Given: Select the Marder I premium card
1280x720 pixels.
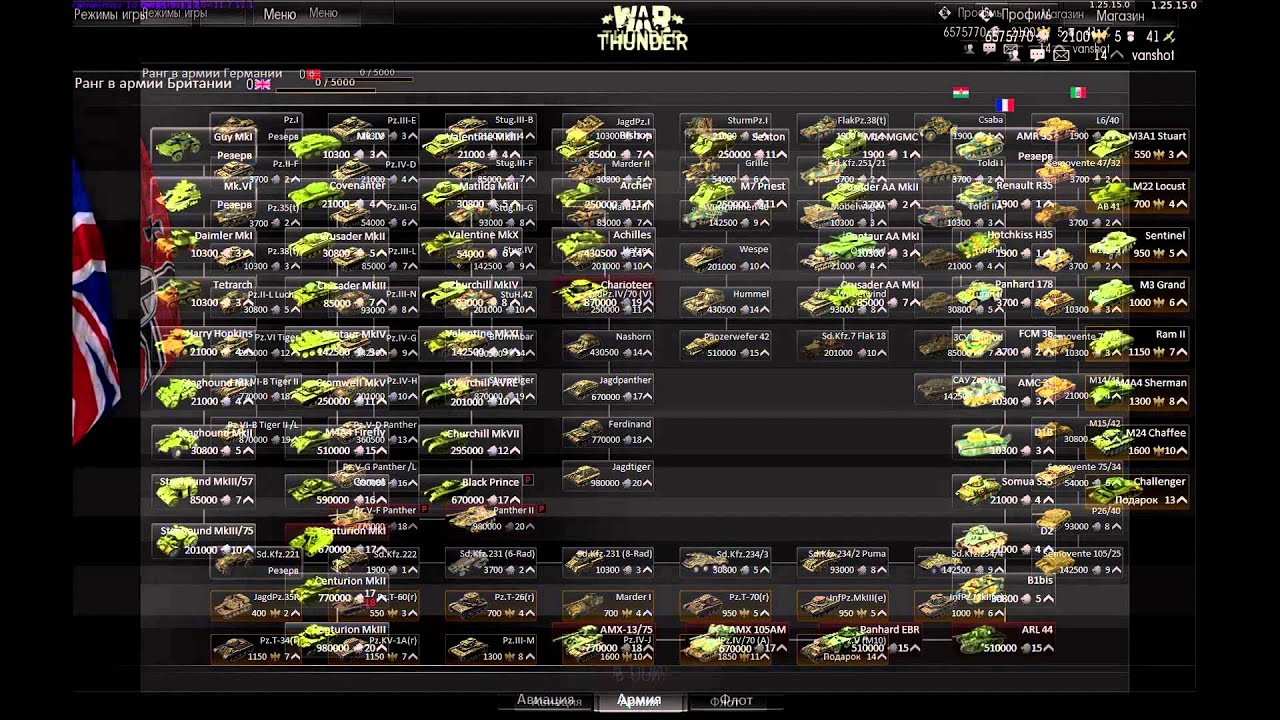Looking at the screenshot, I should [x=608, y=605].
